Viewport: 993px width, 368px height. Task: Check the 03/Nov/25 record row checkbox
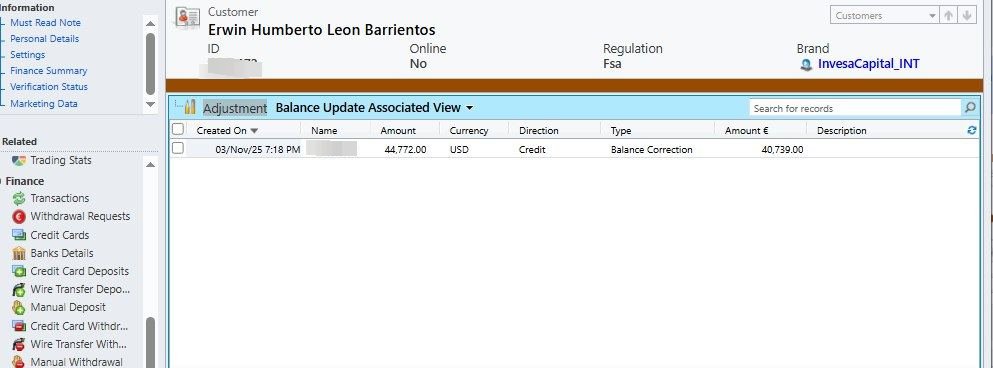tap(178, 148)
